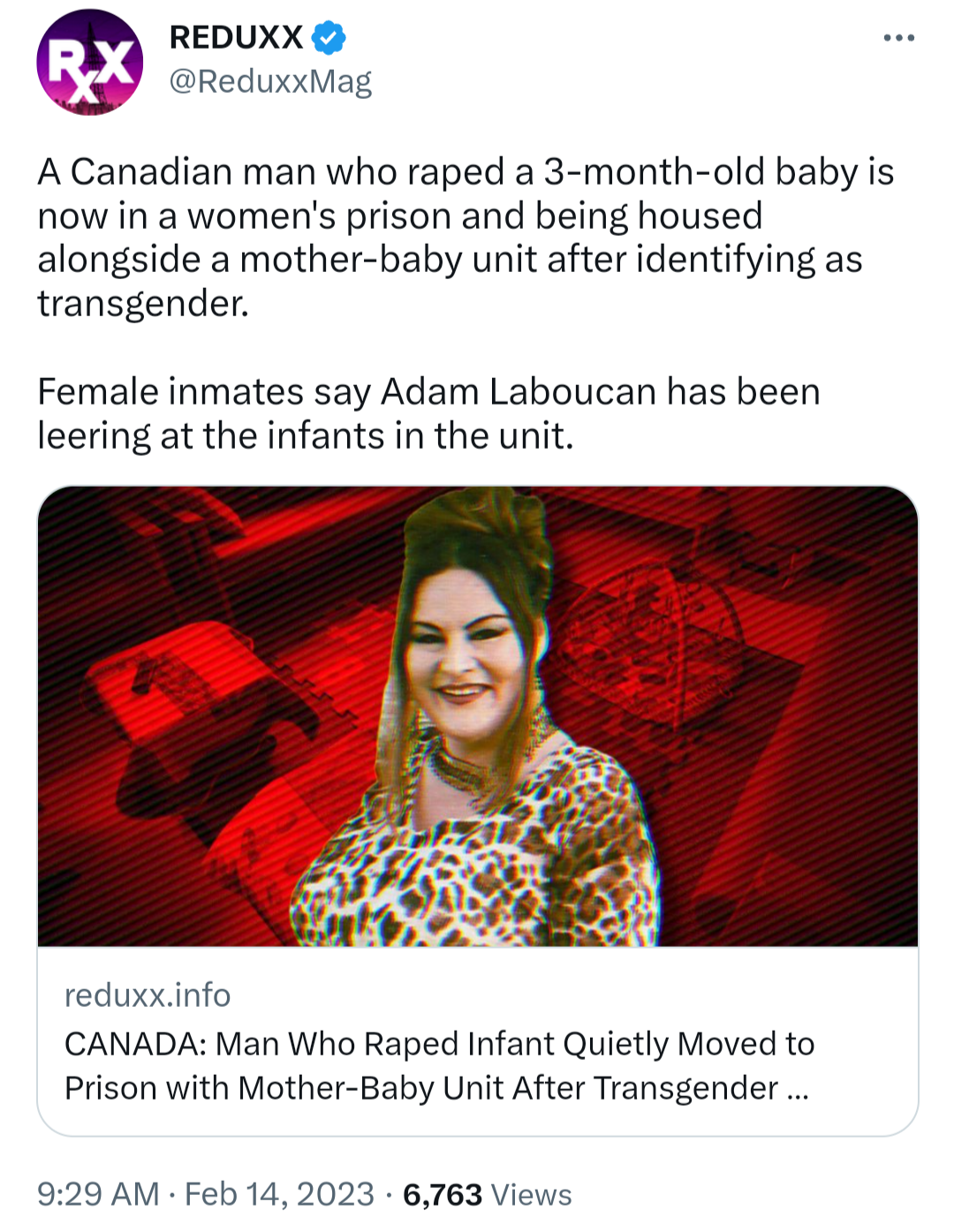Click the REDUXX display name
The width and height of the screenshot is (954, 1232).
[236, 37]
